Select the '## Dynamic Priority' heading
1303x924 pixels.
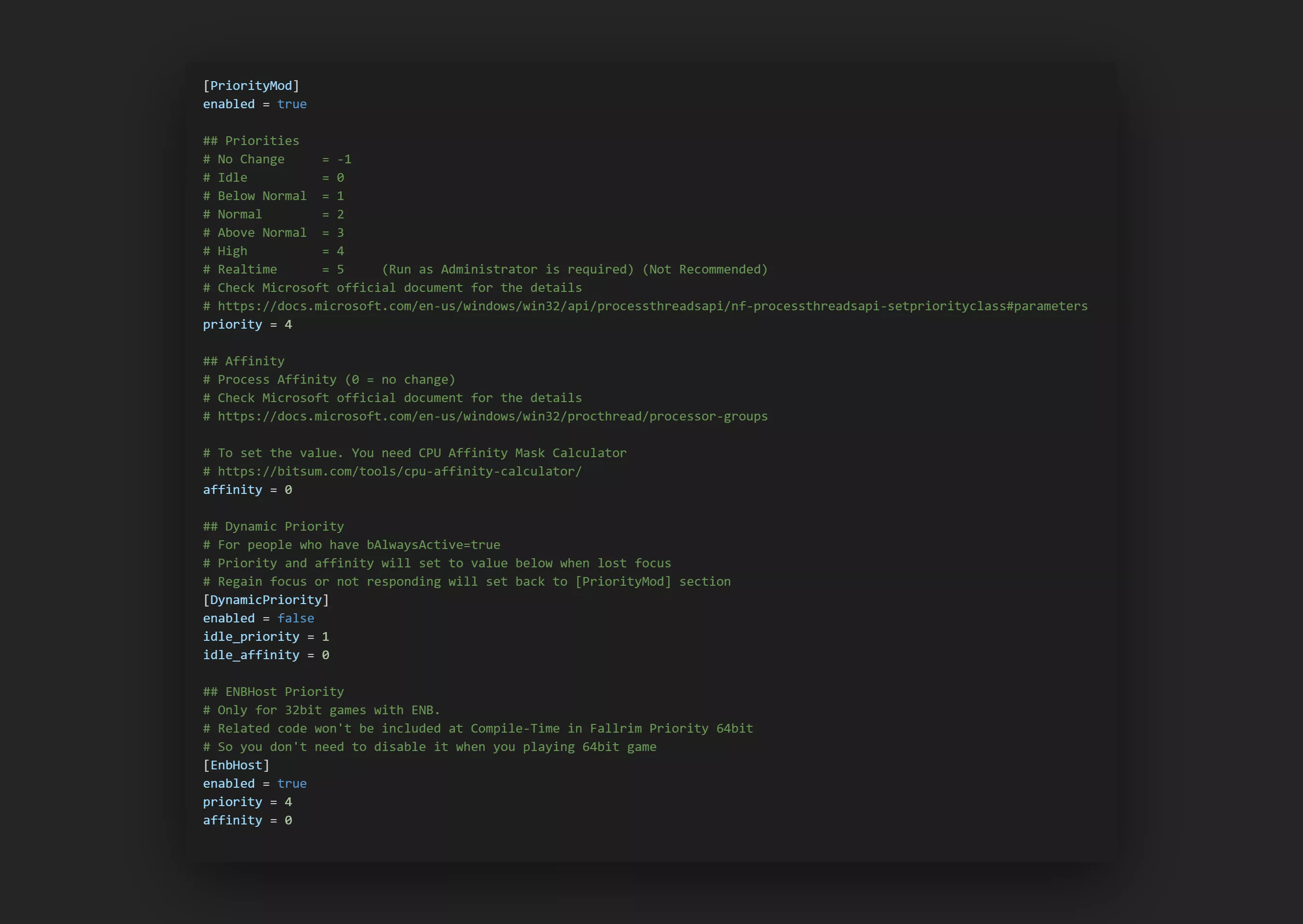(274, 526)
